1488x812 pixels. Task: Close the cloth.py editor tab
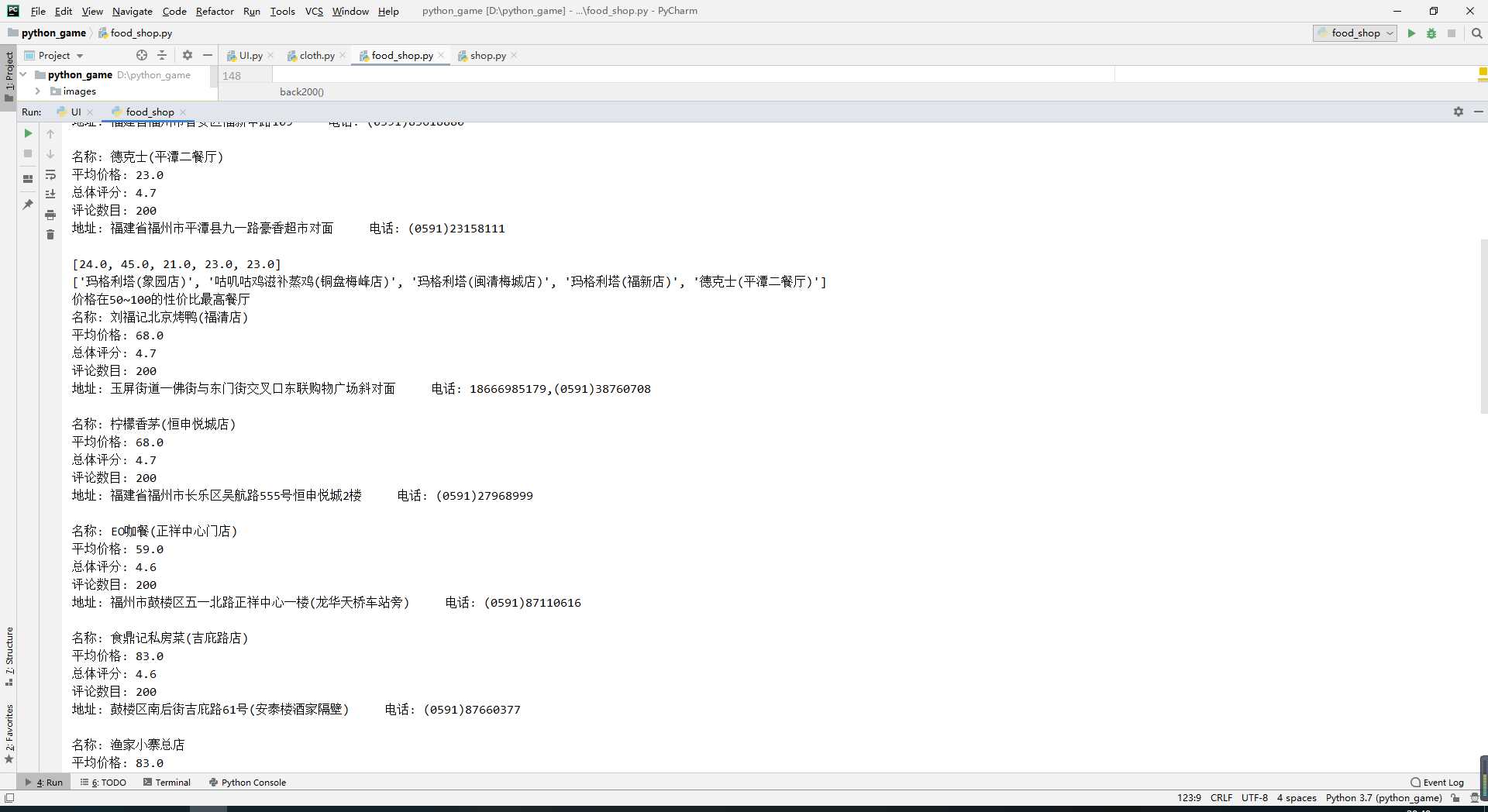pos(343,56)
